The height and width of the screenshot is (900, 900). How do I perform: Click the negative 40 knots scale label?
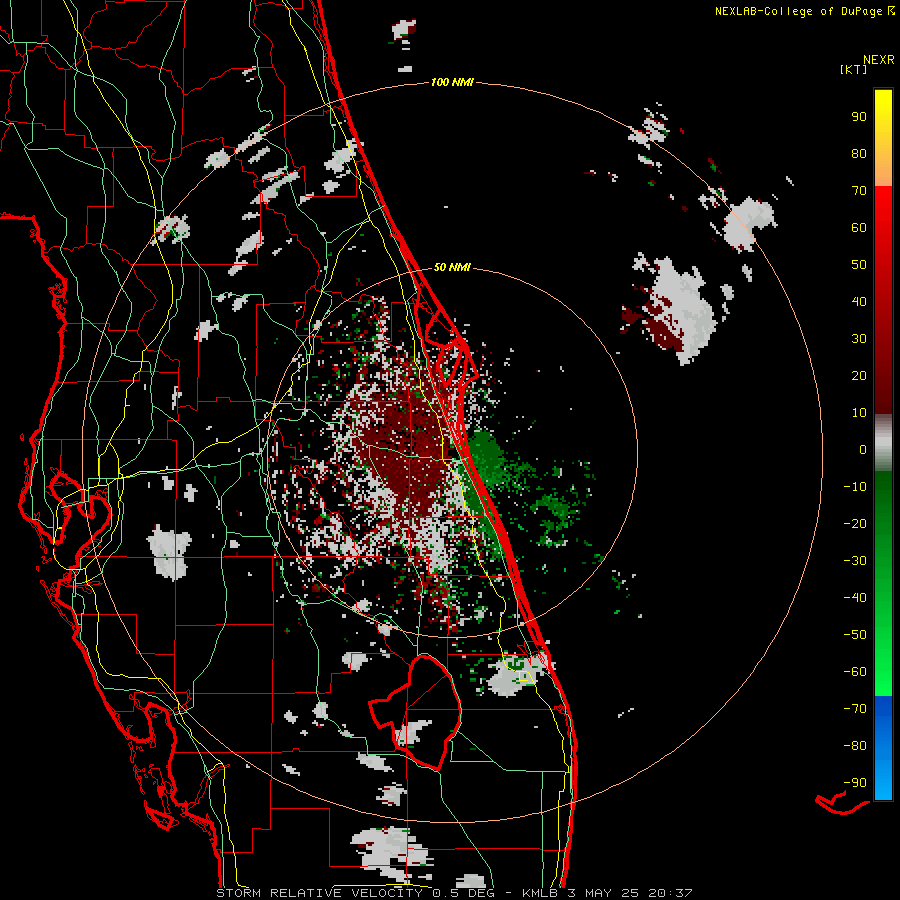(x=855, y=598)
